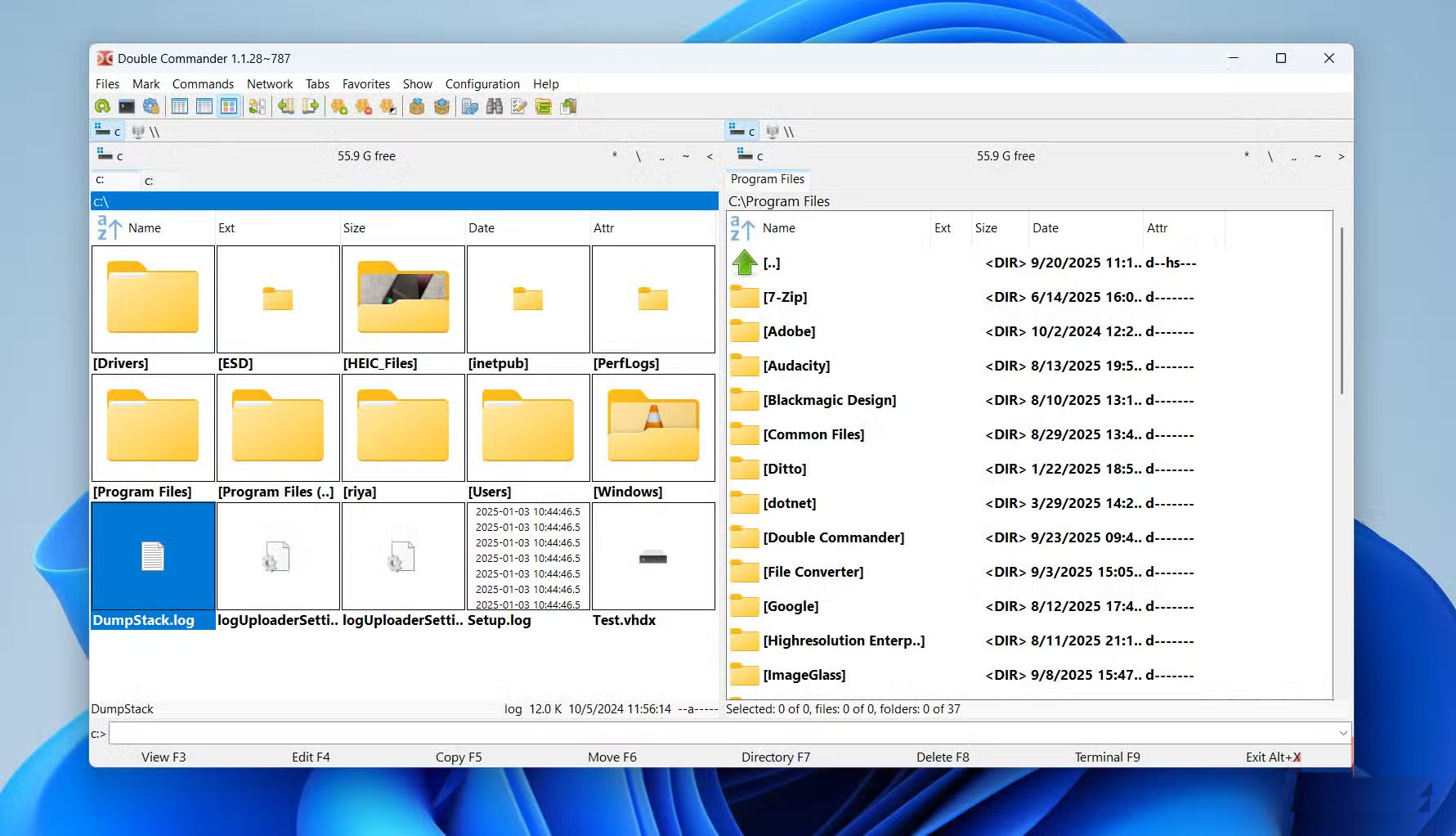Screen dimensions: 1456x836
Task: Click the Delete F8 button
Action: point(942,757)
